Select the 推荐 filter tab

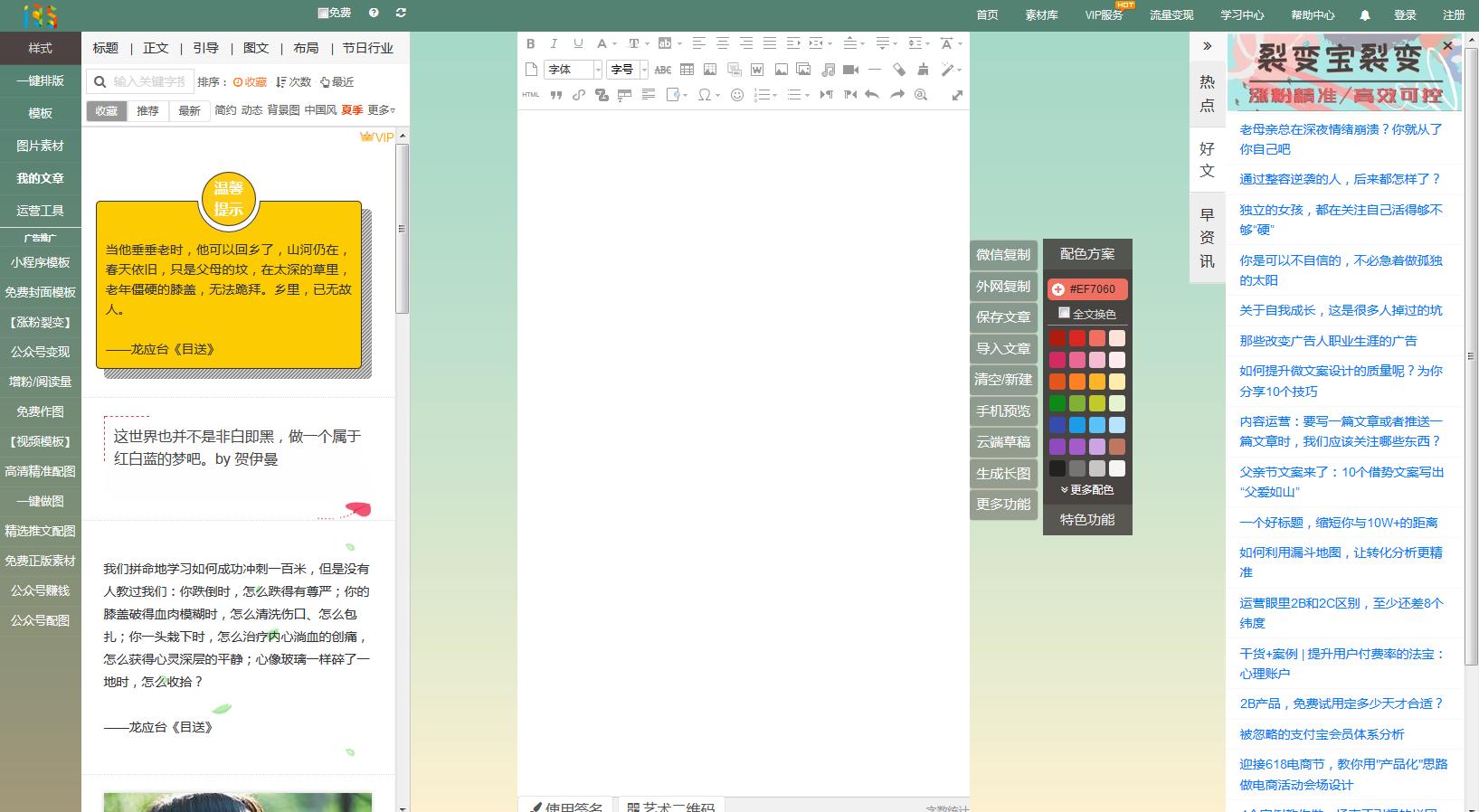pos(147,110)
